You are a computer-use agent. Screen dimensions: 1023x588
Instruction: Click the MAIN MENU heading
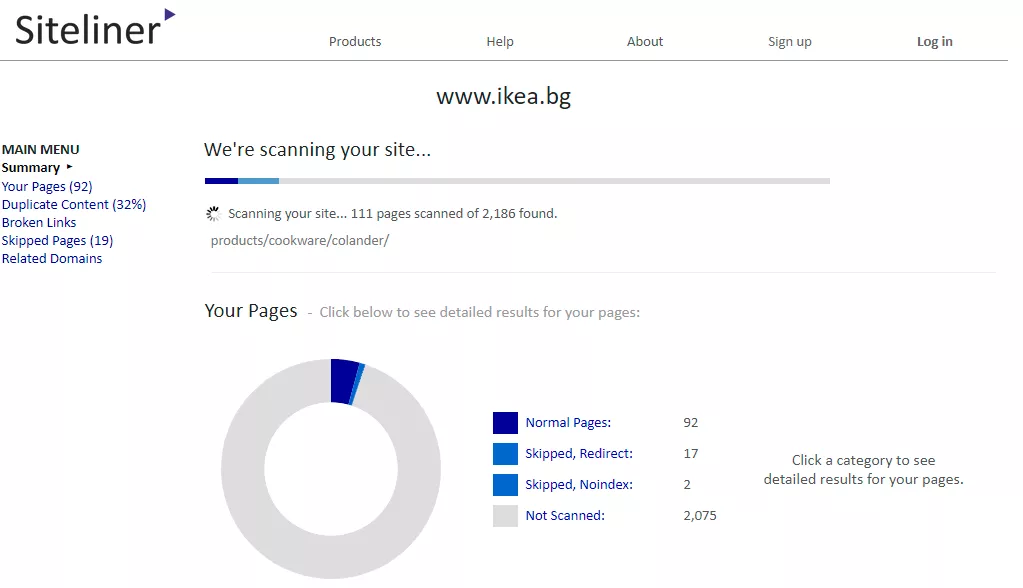pyautogui.click(x=40, y=149)
